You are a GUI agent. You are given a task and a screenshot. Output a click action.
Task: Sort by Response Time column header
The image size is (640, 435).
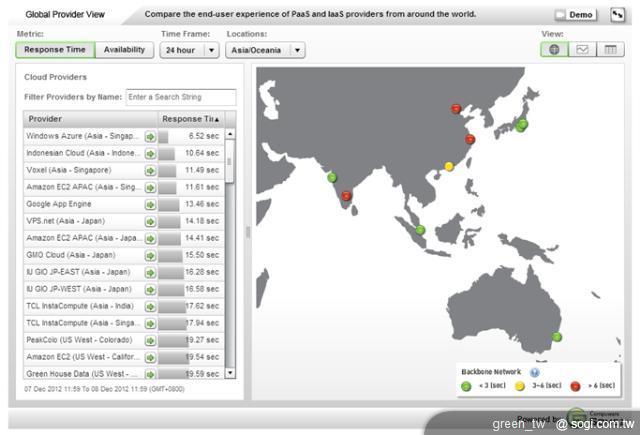tap(191, 119)
